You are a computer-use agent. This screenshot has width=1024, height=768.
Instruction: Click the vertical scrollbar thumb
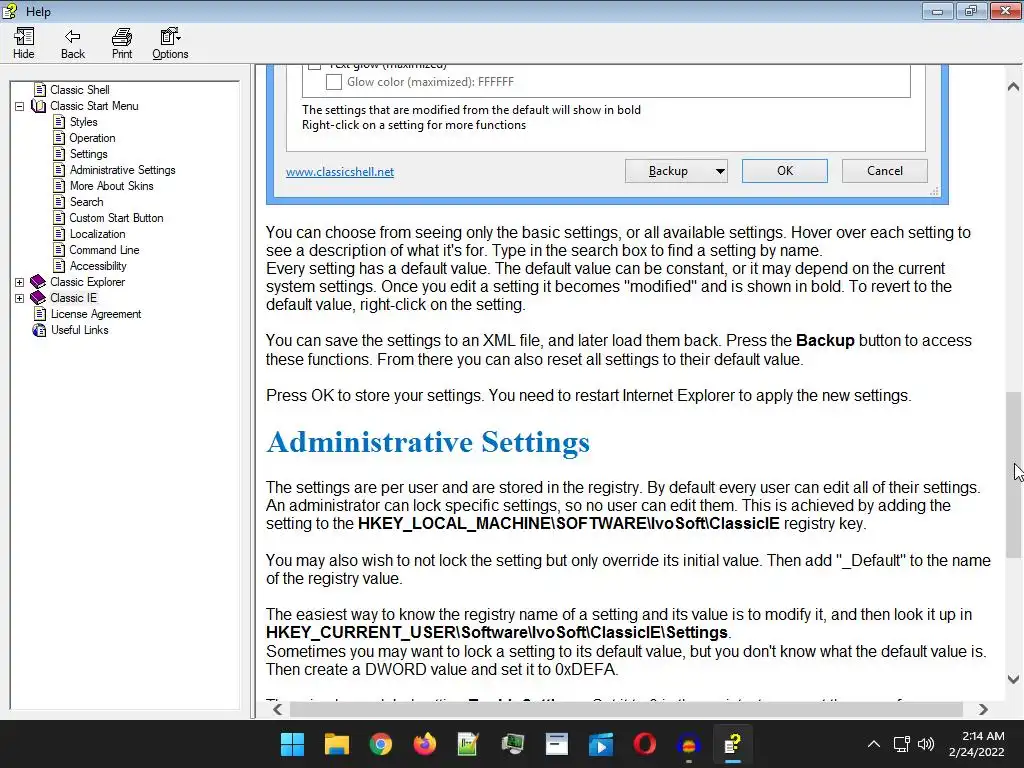[x=1013, y=475]
